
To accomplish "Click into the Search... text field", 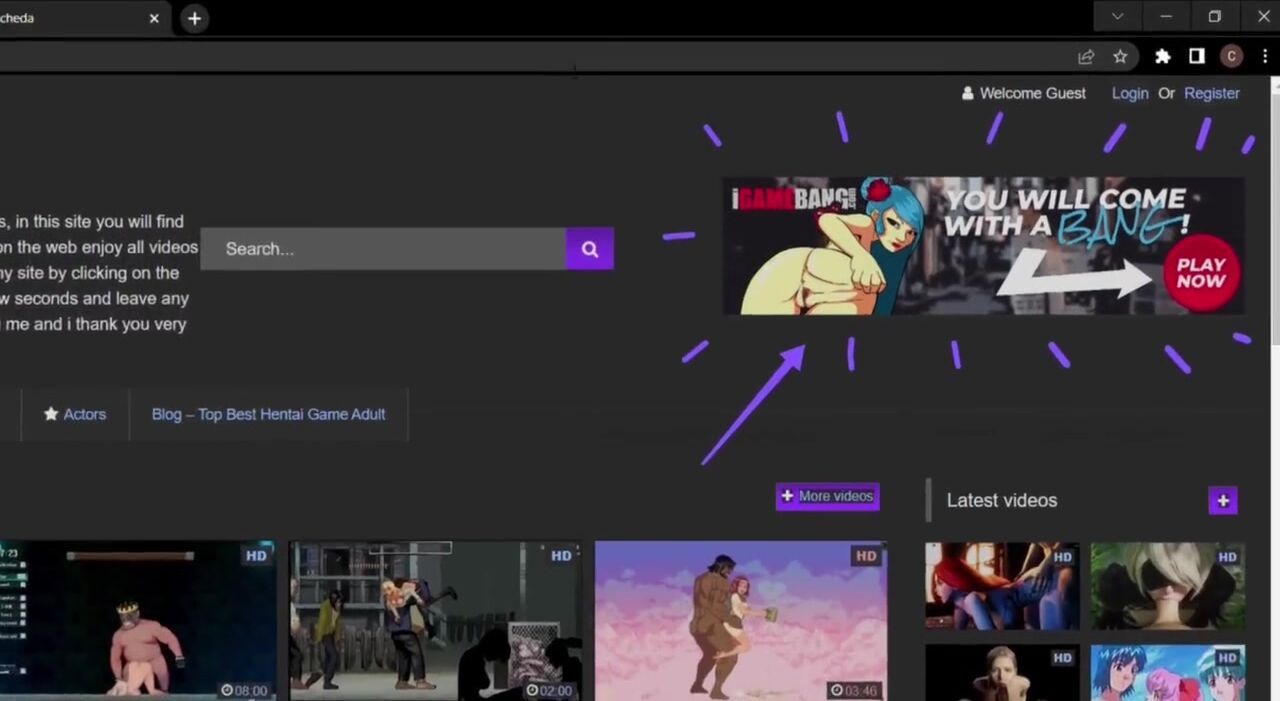I will tap(382, 249).
